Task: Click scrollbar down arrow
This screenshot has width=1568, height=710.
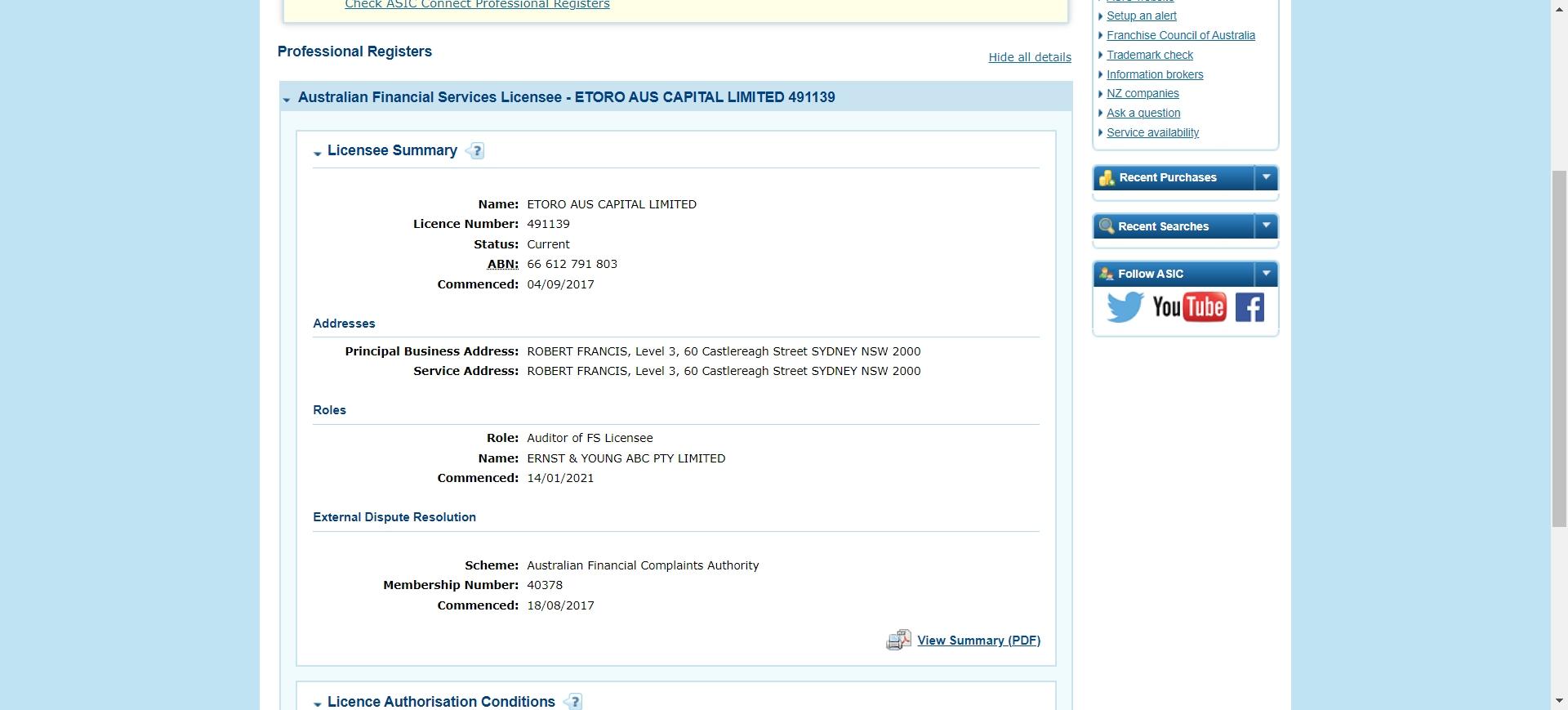Action: coord(1559,702)
